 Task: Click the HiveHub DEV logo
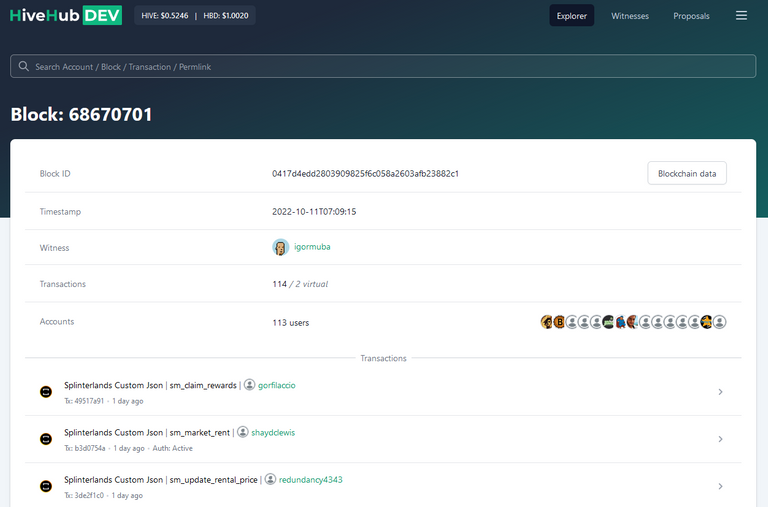[x=66, y=15]
